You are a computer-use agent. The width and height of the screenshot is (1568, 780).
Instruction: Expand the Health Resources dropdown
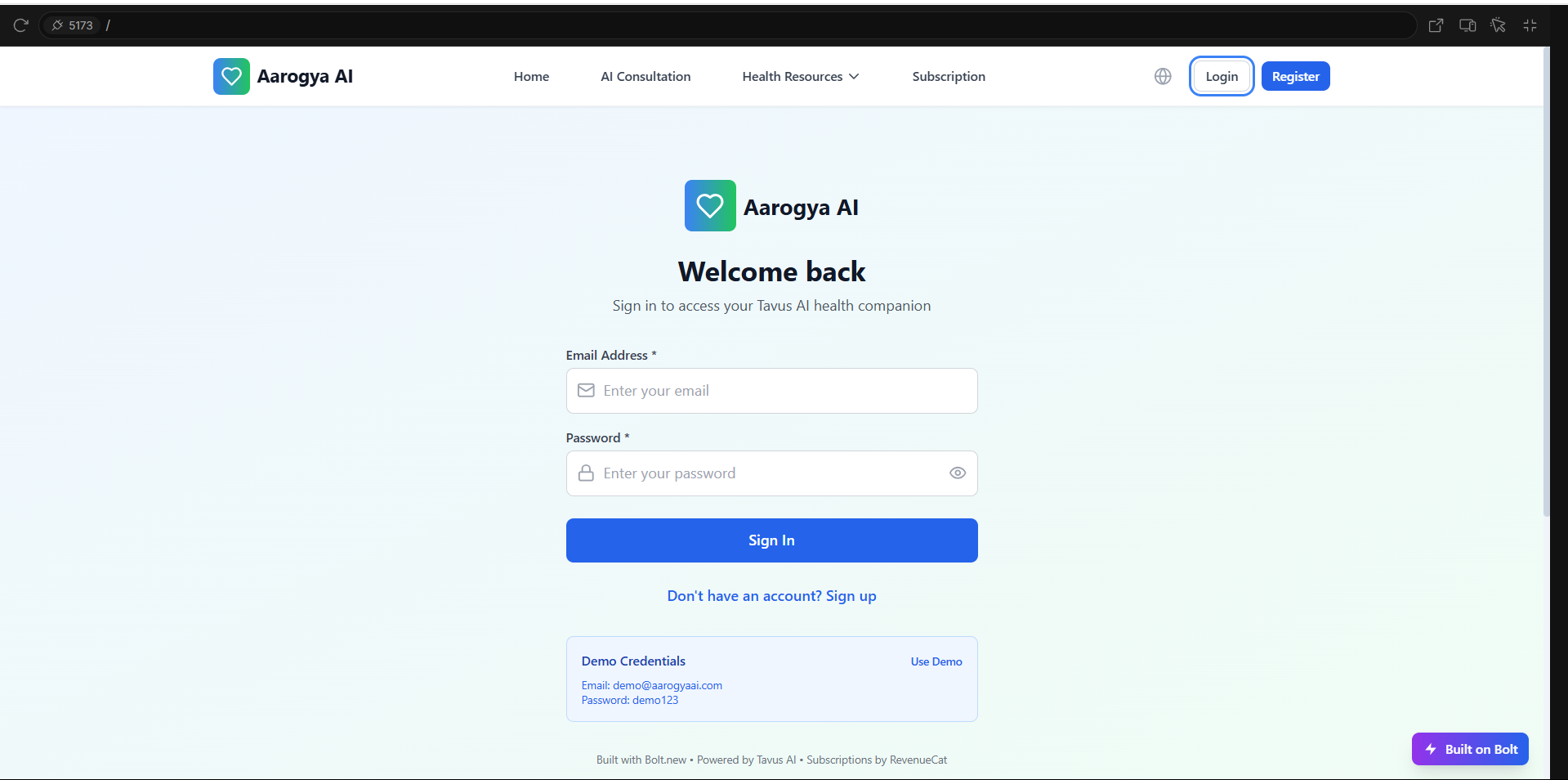point(801,76)
